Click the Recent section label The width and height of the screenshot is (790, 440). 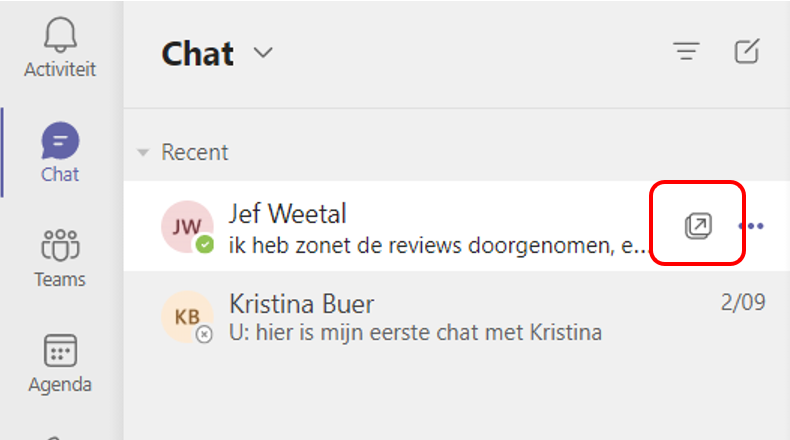[194, 152]
